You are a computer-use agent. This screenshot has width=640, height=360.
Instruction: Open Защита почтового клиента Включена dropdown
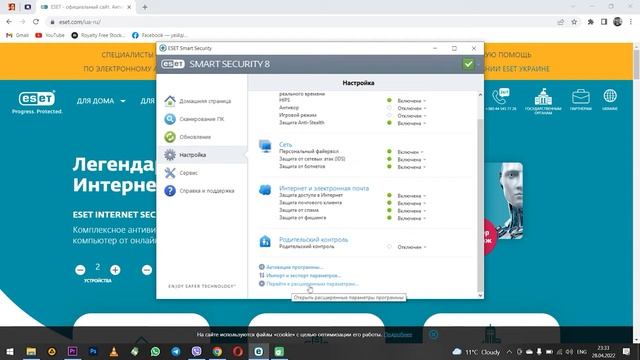pyautogui.click(x=411, y=203)
